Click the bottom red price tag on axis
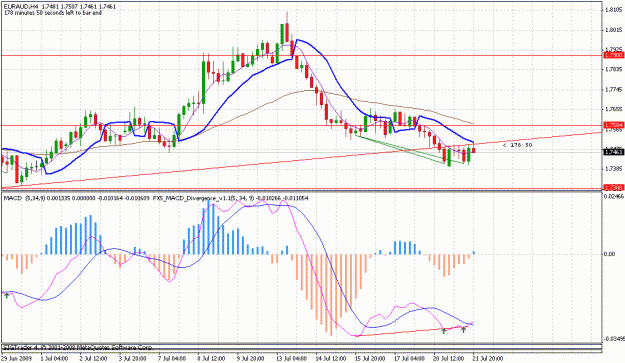Screen dimensions: 625x363 pyautogui.click(x=614, y=187)
